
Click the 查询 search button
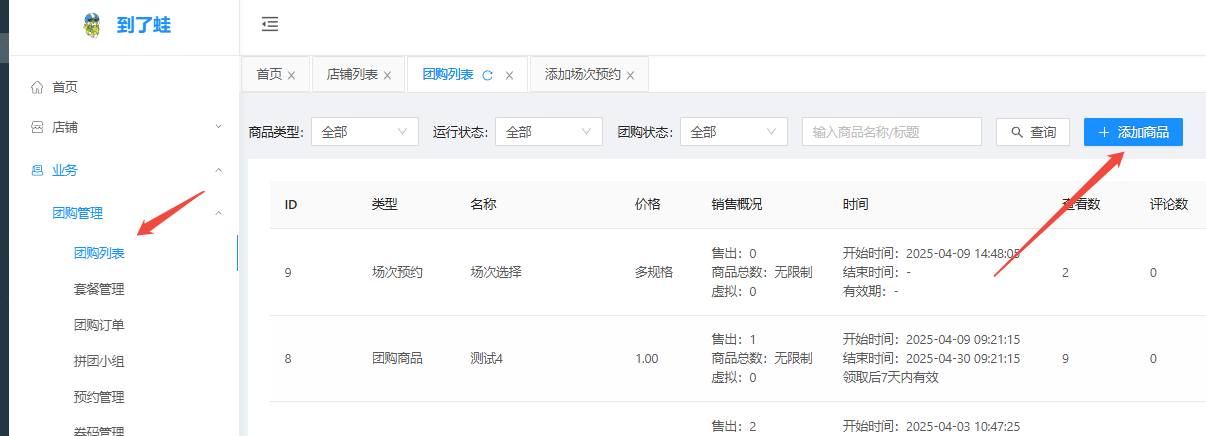(1033, 131)
